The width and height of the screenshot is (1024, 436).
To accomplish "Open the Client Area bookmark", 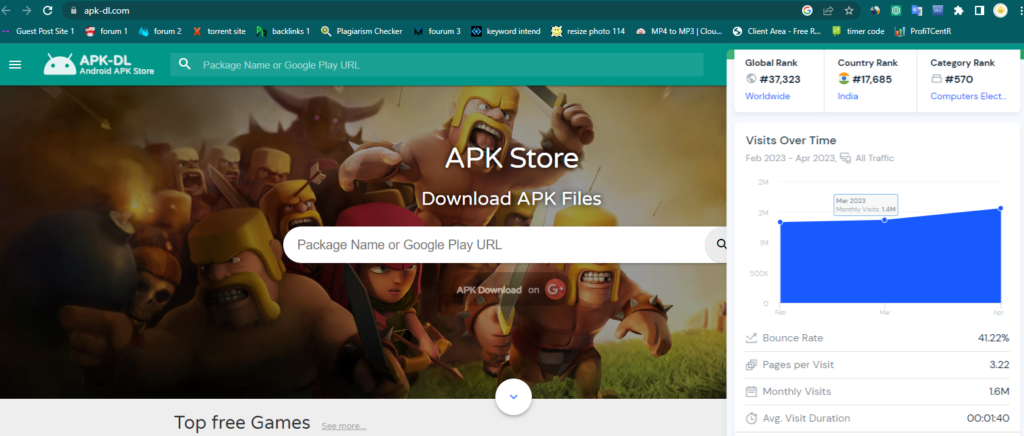I will click(x=777, y=31).
